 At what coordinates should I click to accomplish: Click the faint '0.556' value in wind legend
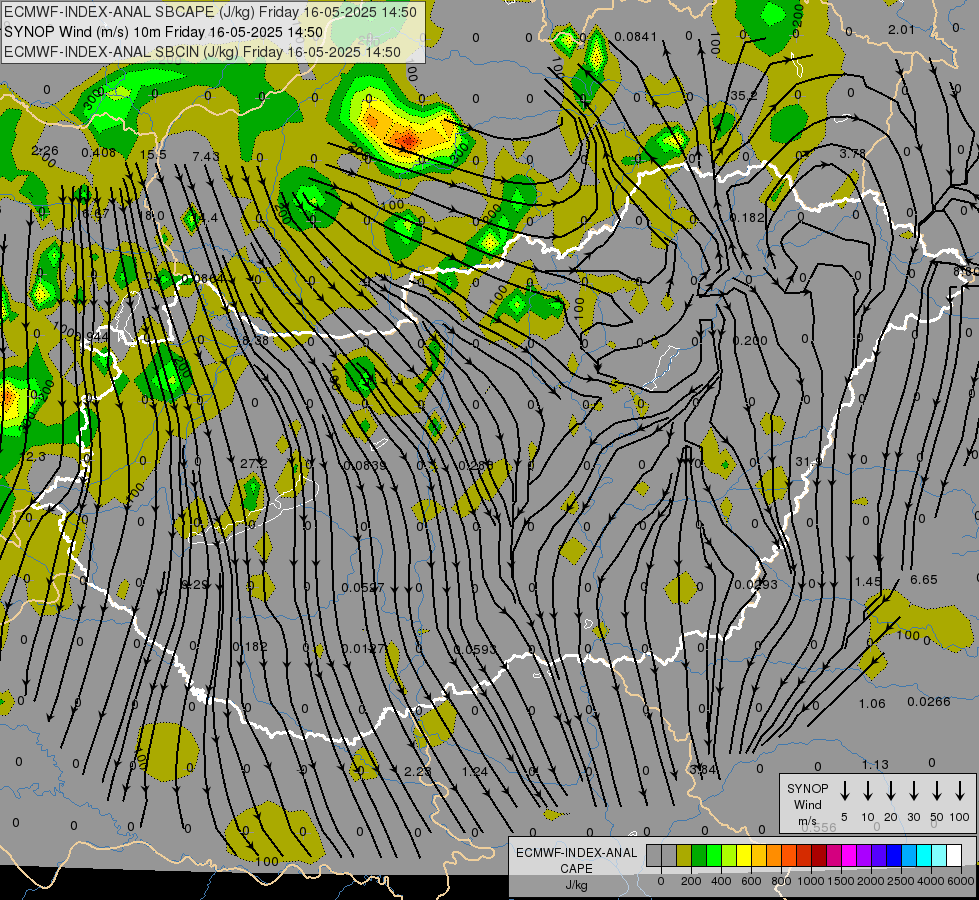click(819, 827)
